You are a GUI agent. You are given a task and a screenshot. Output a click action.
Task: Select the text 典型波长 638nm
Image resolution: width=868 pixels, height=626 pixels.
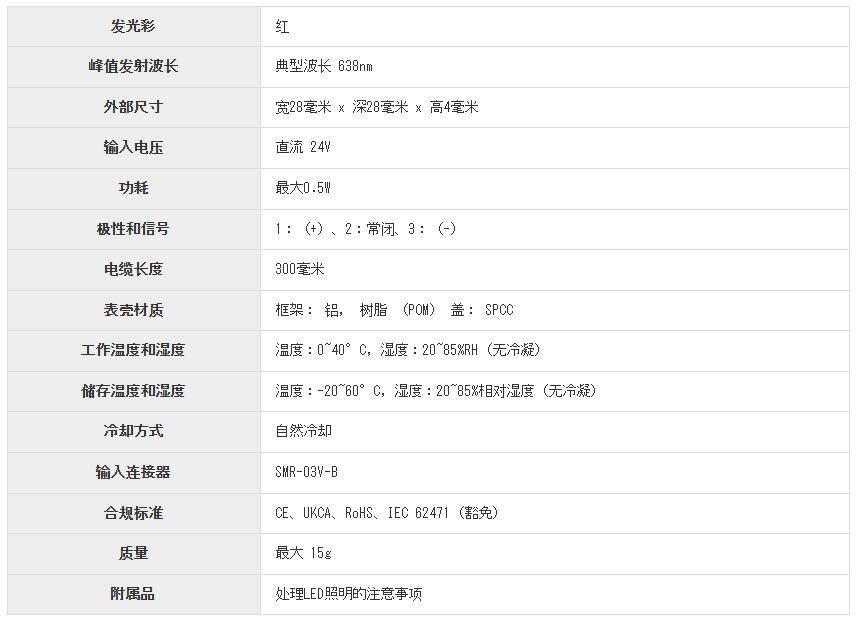point(324,66)
